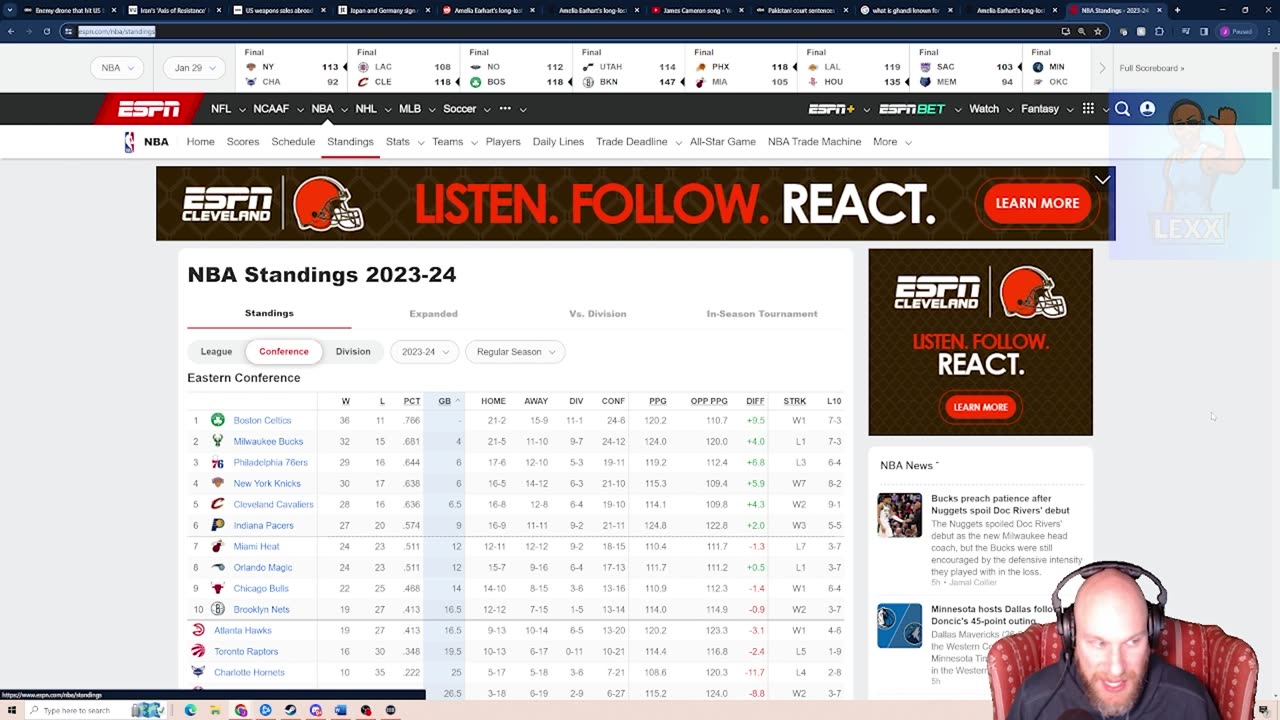Open the Jan 29 date dropdown
Viewport: 1280px width, 720px height.
[194, 68]
